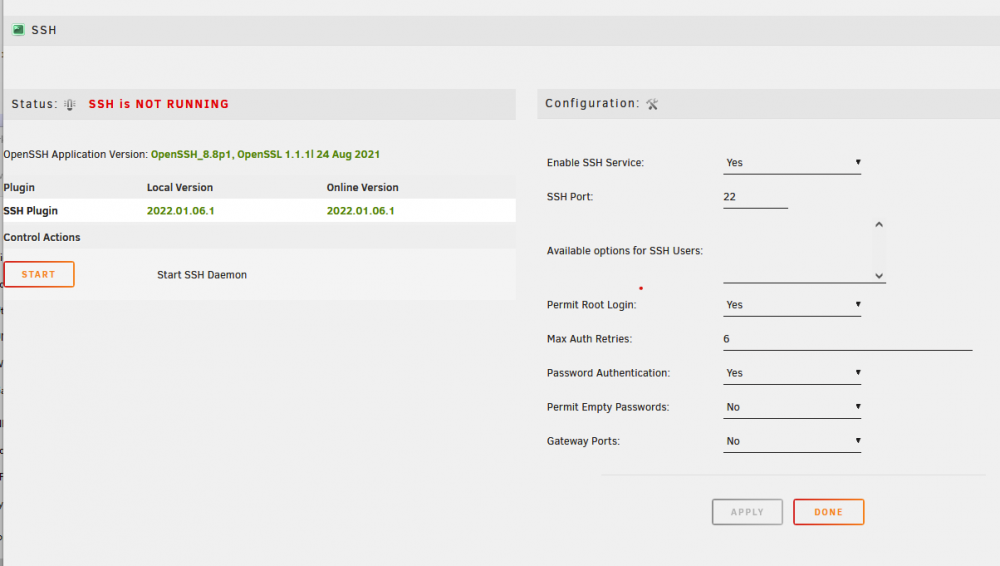Viewport: 1000px width, 566px height.
Task: Click the 'Permit Empty Passwords:' label
Action: [608, 407]
